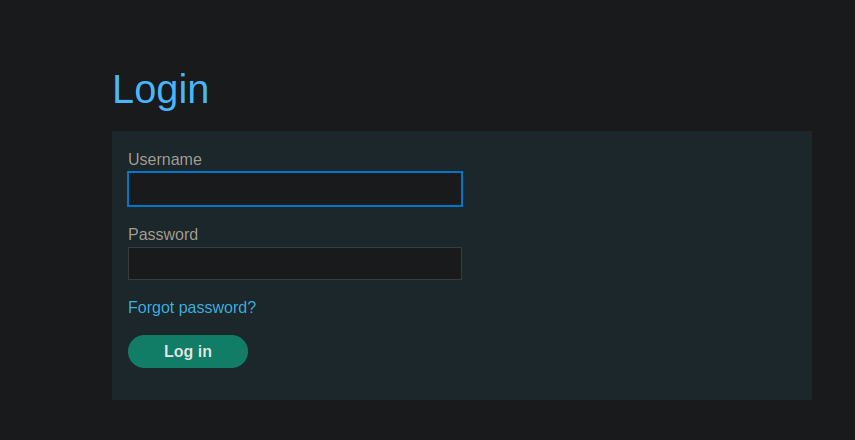The height and width of the screenshot is (440, 855).
Task: Click the Username input field
Action: (295, 189)
